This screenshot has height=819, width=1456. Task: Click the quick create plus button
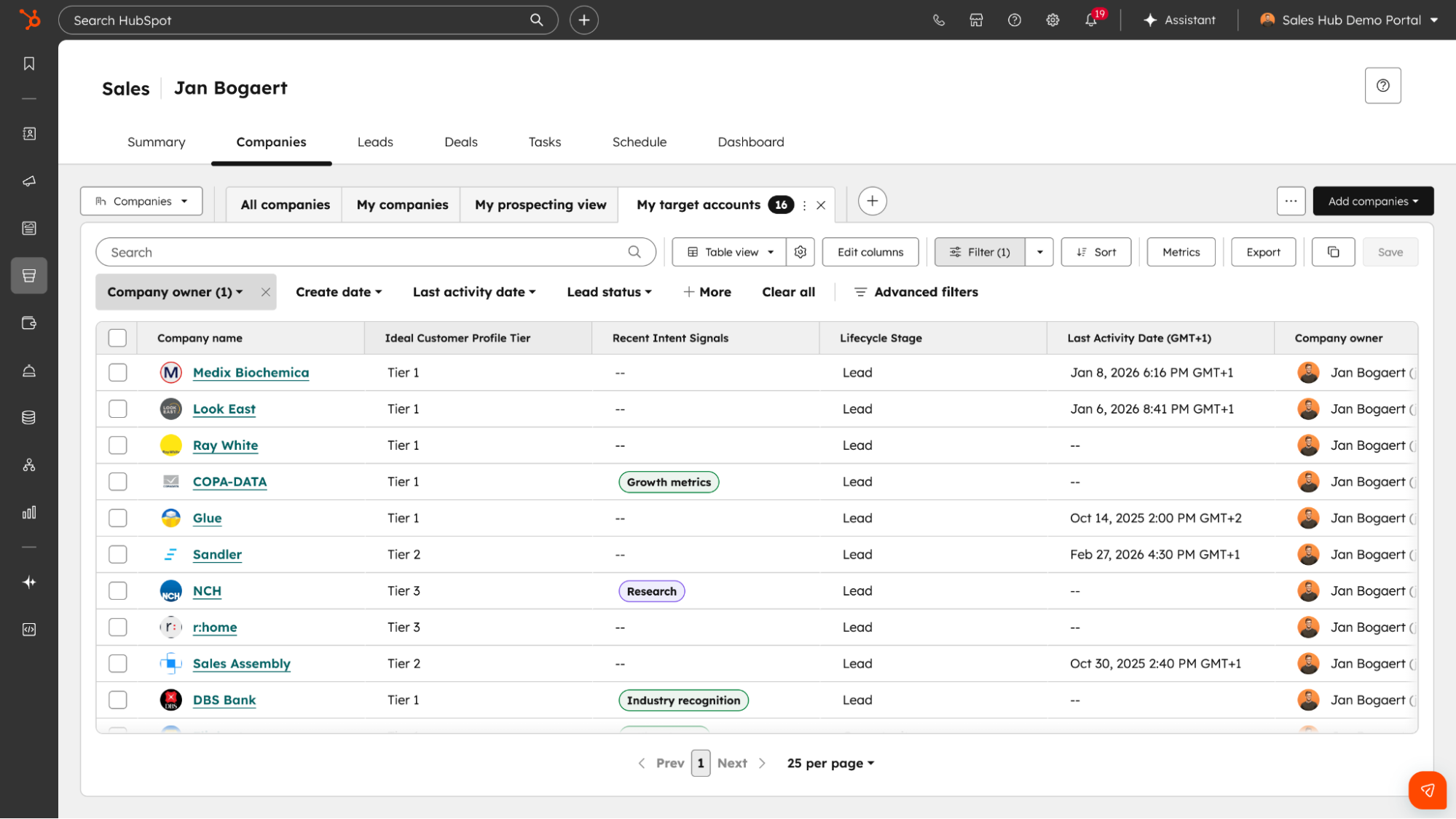click(584, 20)
